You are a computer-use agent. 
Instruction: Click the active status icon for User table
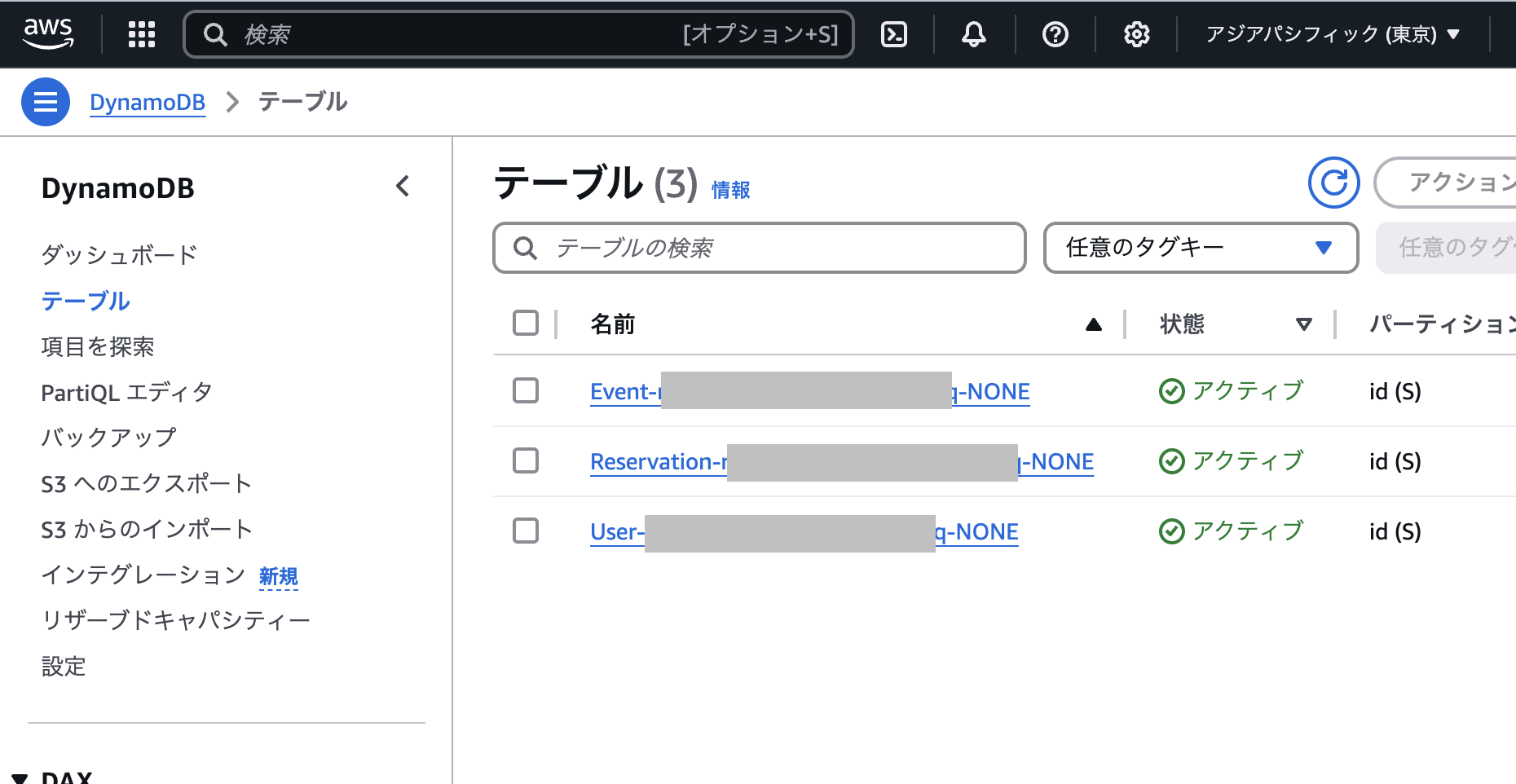tap(1172, 531)
